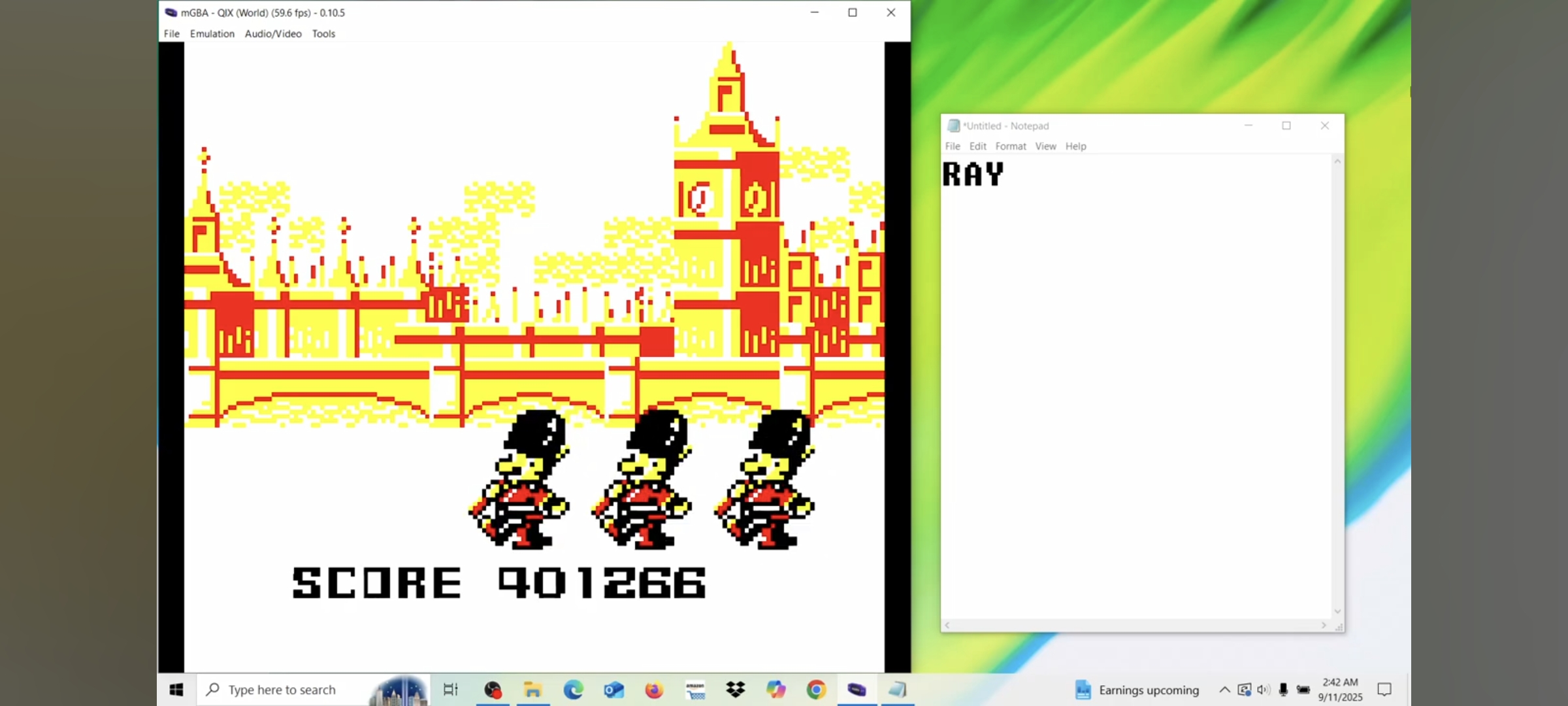Open the mGBA taskbar icon
This screenshot has height=706, width=1568.
857,690
